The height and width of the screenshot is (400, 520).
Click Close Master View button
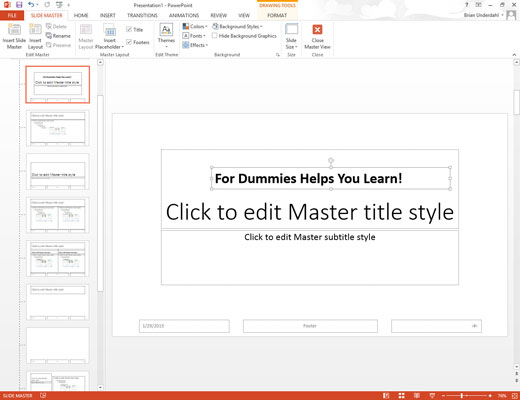coord(317,36)
